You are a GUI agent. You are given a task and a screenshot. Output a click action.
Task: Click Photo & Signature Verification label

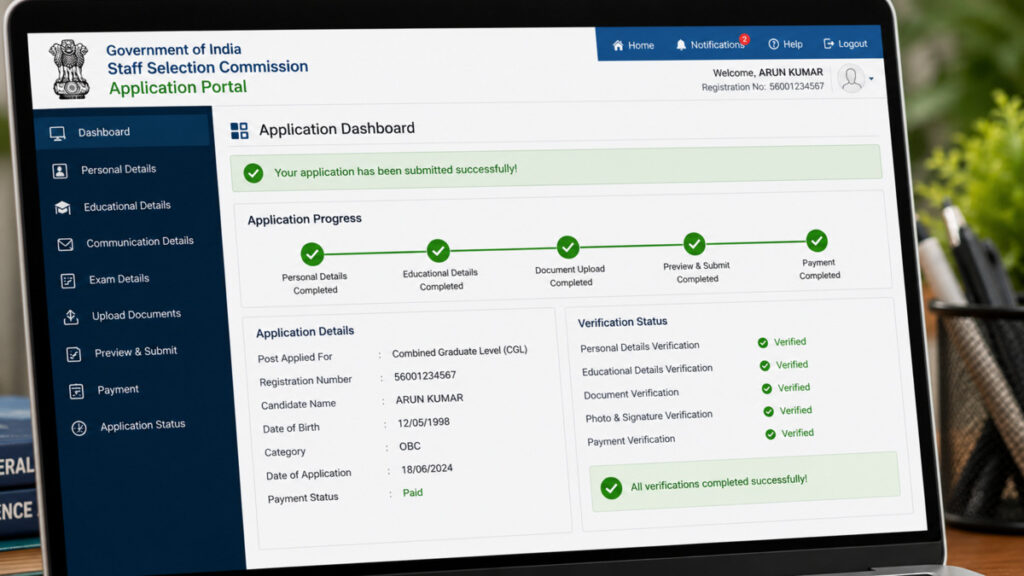click(648, 417)
